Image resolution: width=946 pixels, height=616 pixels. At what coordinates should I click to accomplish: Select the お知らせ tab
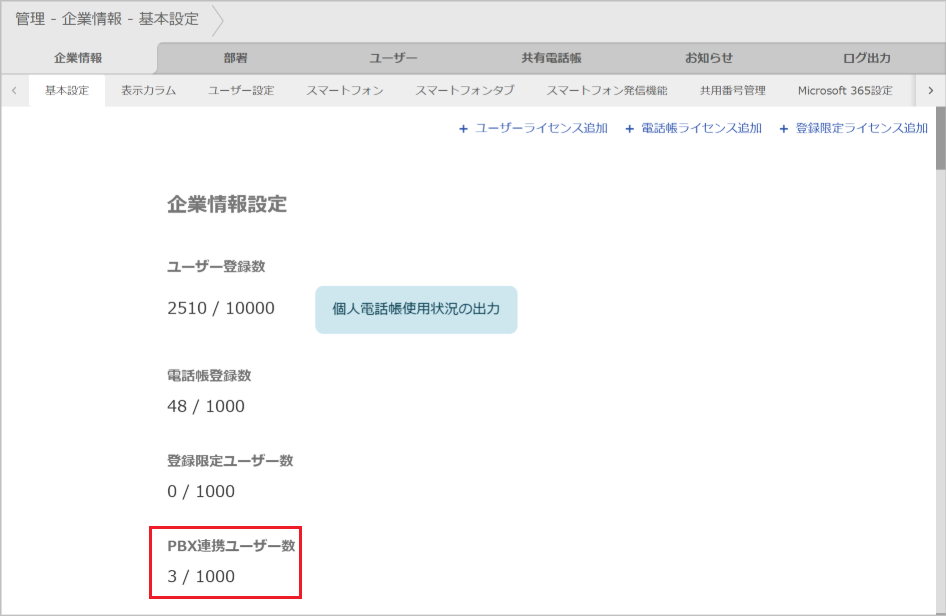(x=708, y=58)
